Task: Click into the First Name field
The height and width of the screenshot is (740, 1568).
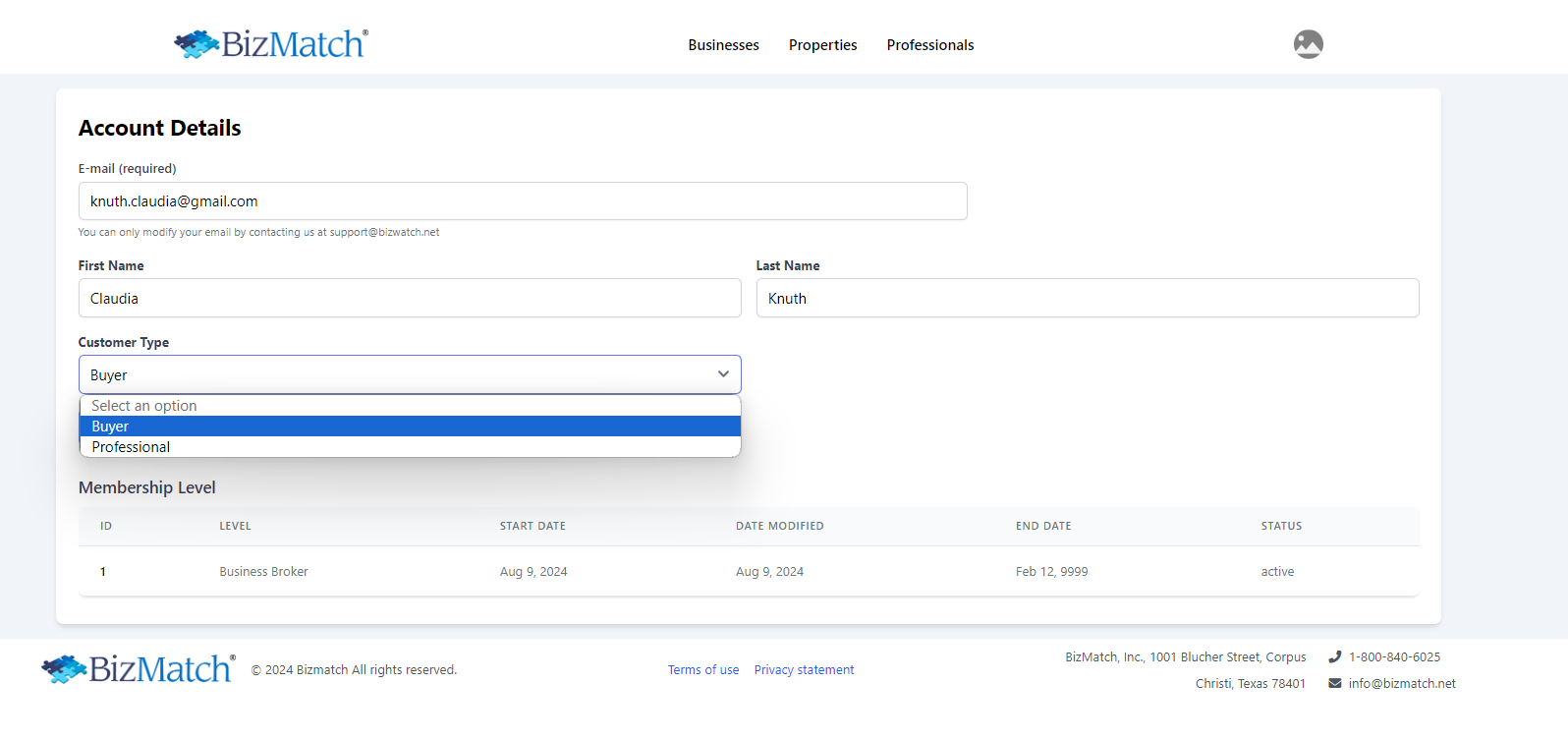Action: point(409,299)
